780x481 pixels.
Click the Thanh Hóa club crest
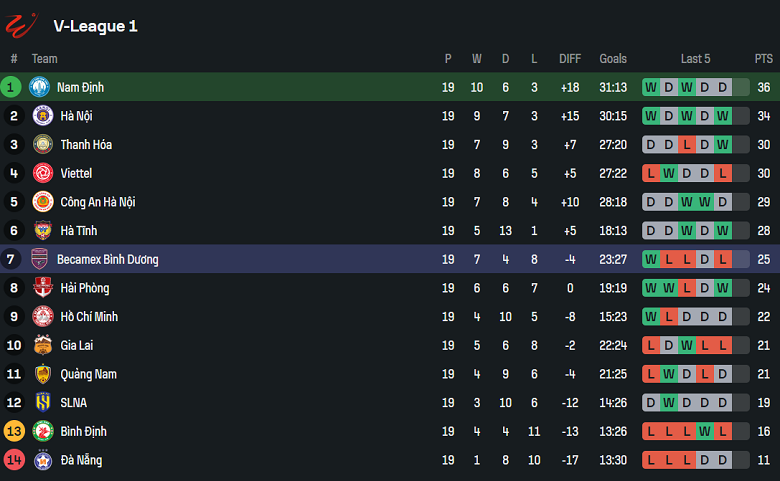point(43,145)
